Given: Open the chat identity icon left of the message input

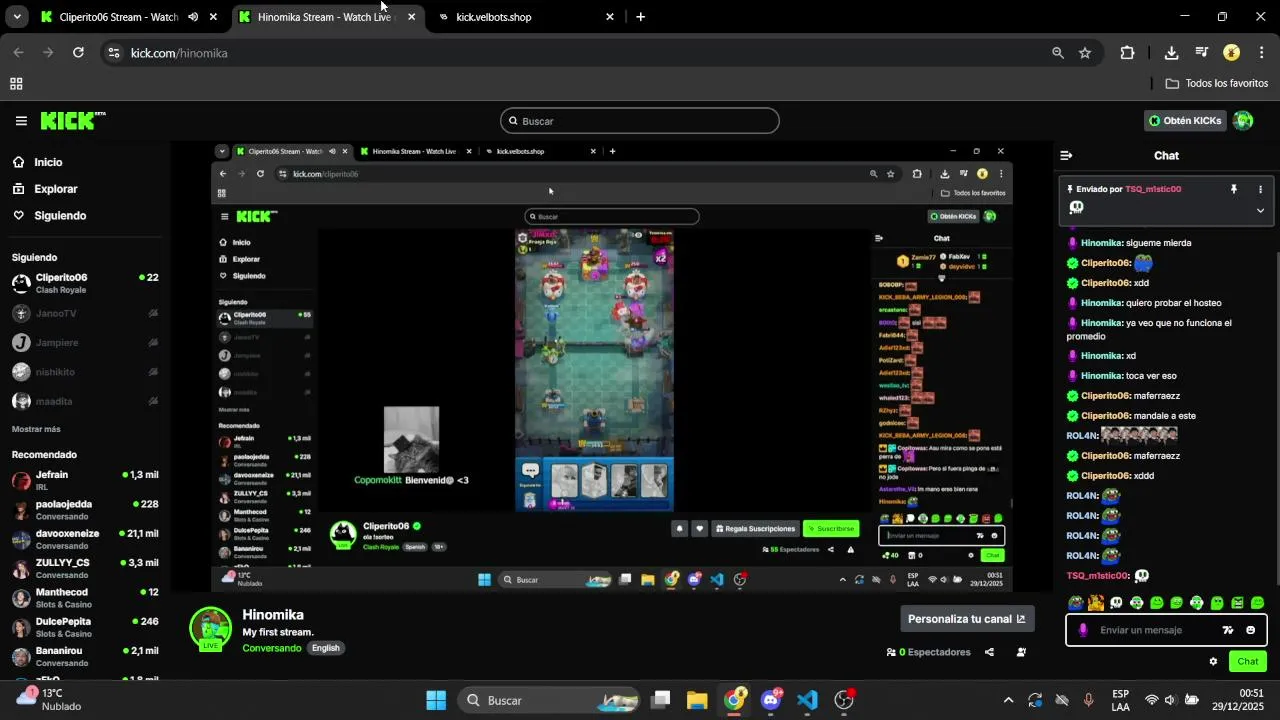Looking at the screenshot, I should point(1083,630).
